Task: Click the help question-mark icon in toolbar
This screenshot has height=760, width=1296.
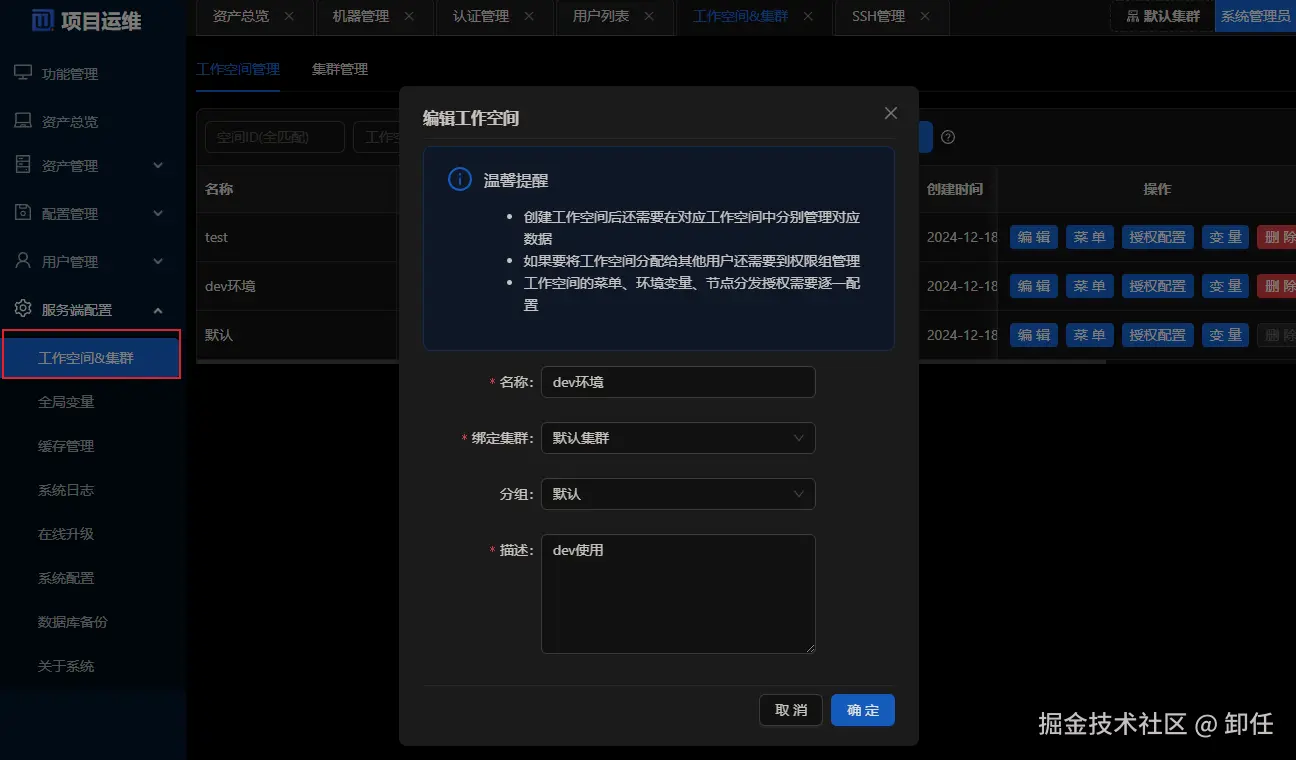Action: [948, 137]
